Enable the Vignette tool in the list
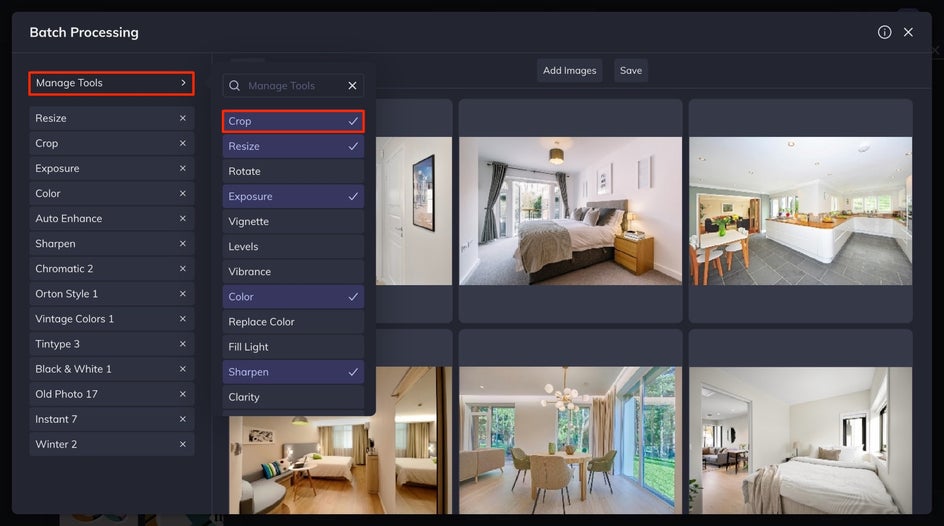This screenshot has height=526, width=944. [293, 221]
